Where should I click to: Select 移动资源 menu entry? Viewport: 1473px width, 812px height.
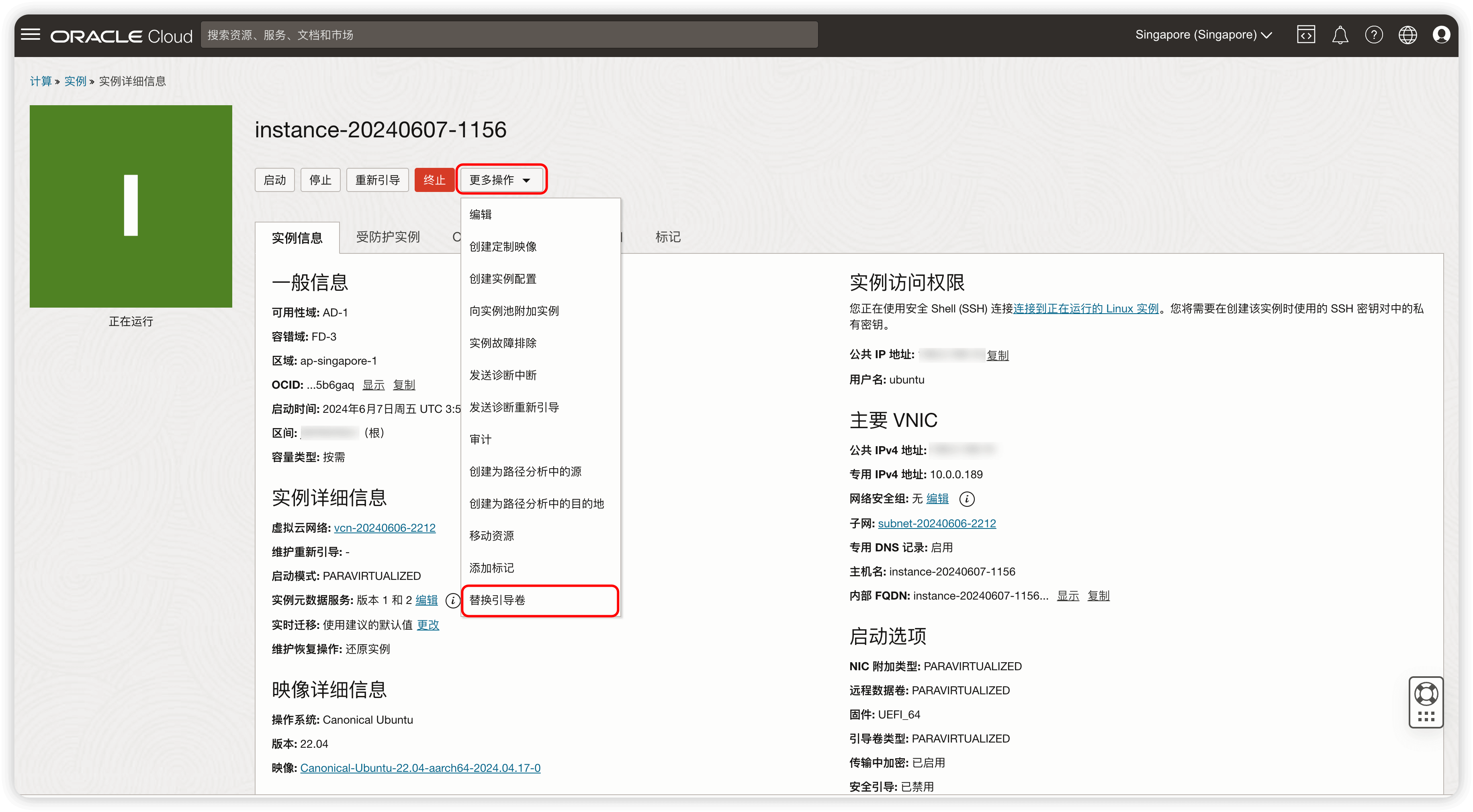(540, 536)
